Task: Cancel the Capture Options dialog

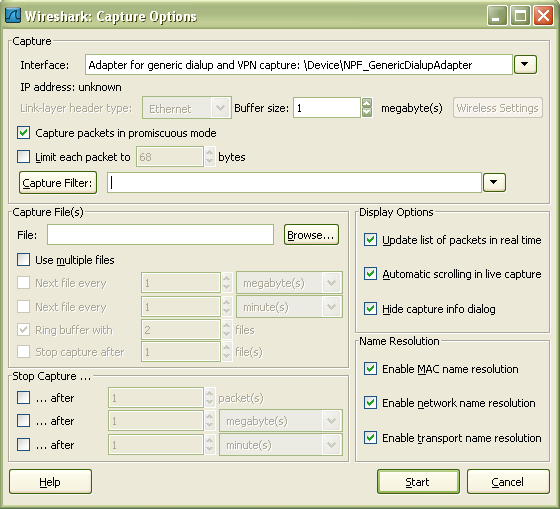Action: (508, 481)
